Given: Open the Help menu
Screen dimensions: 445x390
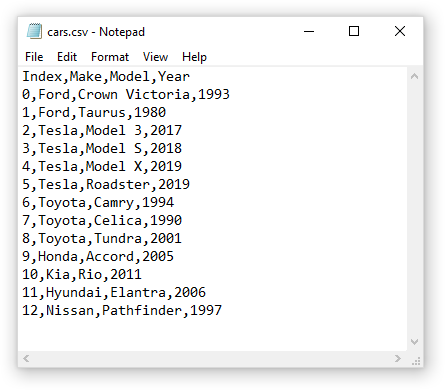Looking at the screenshot, I should click(x=194, y=57).
